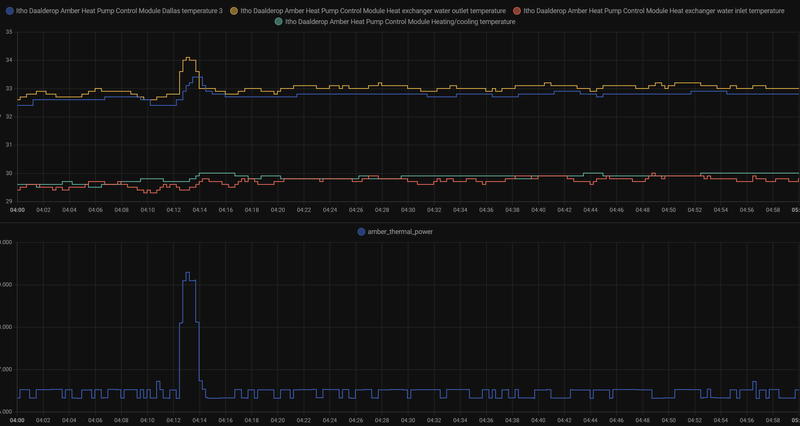This screenshot has height=426, width=800.
Task: Toggle Heat exchanger water inlet temperature series label
Action: coord(654,10)
